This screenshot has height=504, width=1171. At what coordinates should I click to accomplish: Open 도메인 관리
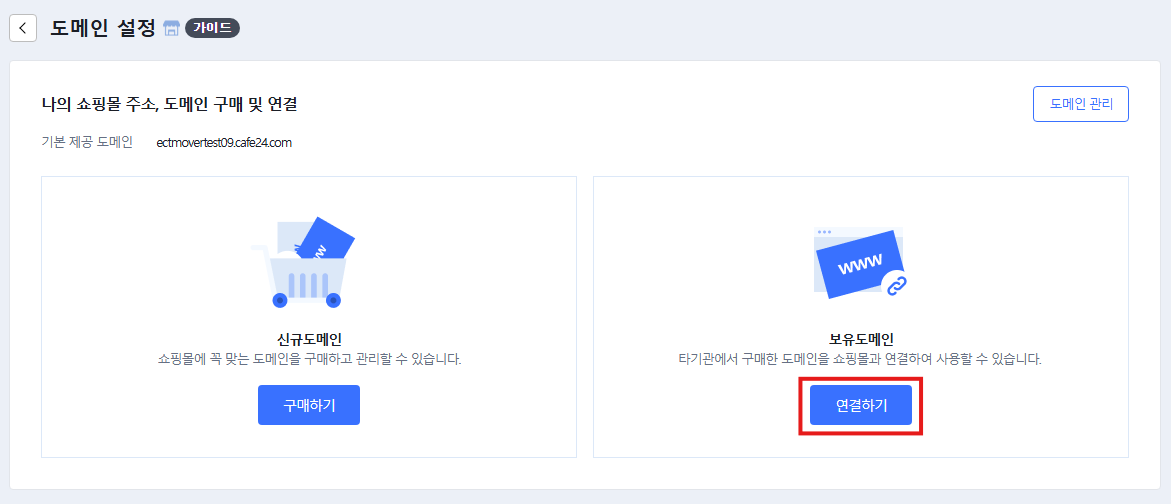pos(1081,104)
